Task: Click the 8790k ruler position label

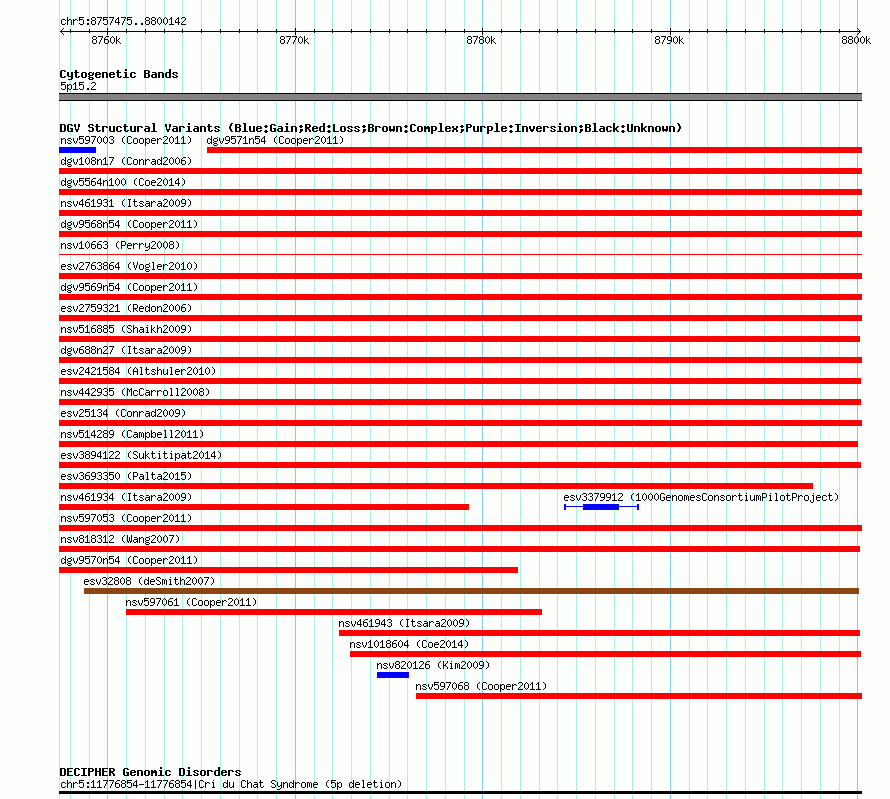Action: tap(669, 40)
